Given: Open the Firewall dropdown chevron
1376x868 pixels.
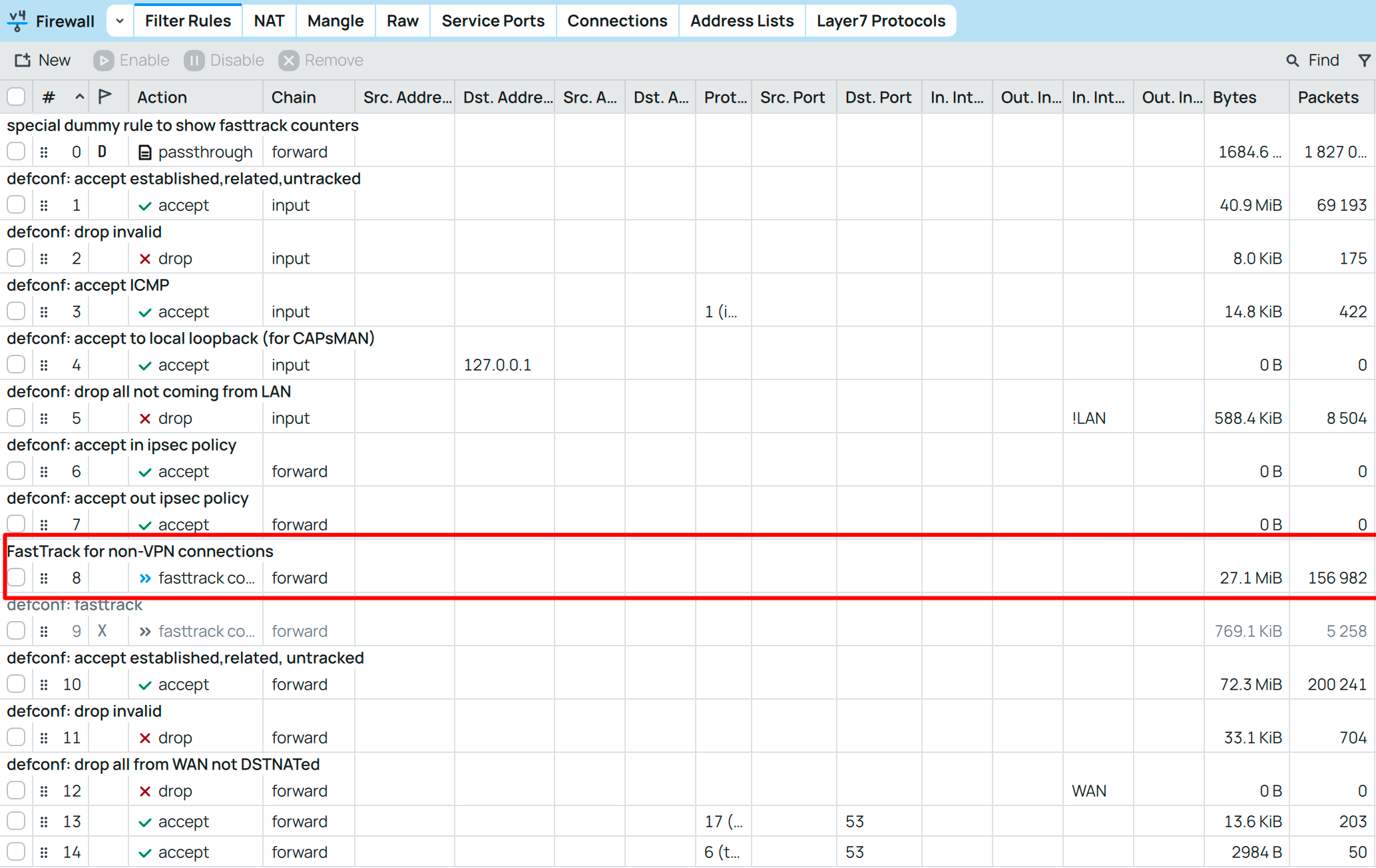Looking at the screenshot, I should click(120, 21).
